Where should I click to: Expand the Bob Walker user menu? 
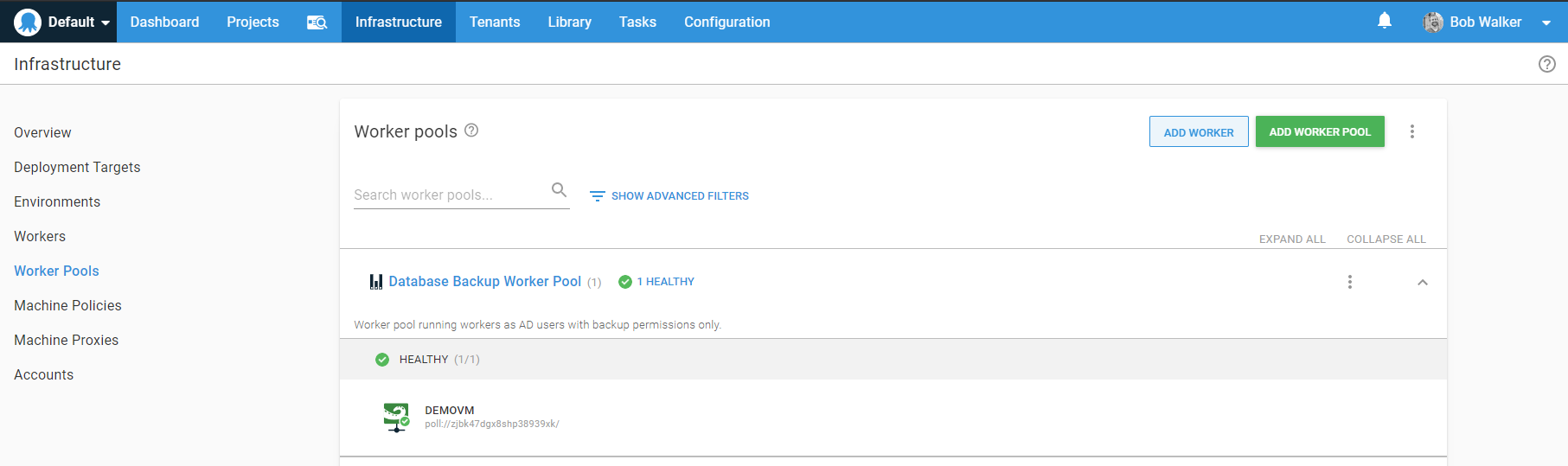[1546, 22]
